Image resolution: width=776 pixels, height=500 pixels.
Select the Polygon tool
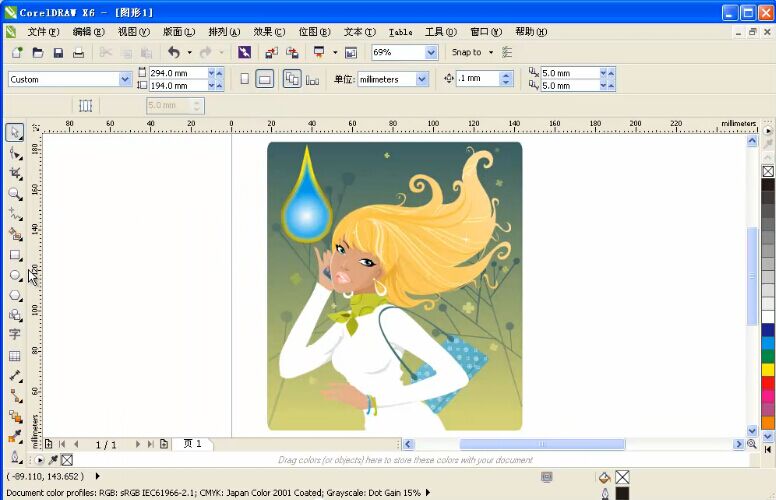coord(15,296)
